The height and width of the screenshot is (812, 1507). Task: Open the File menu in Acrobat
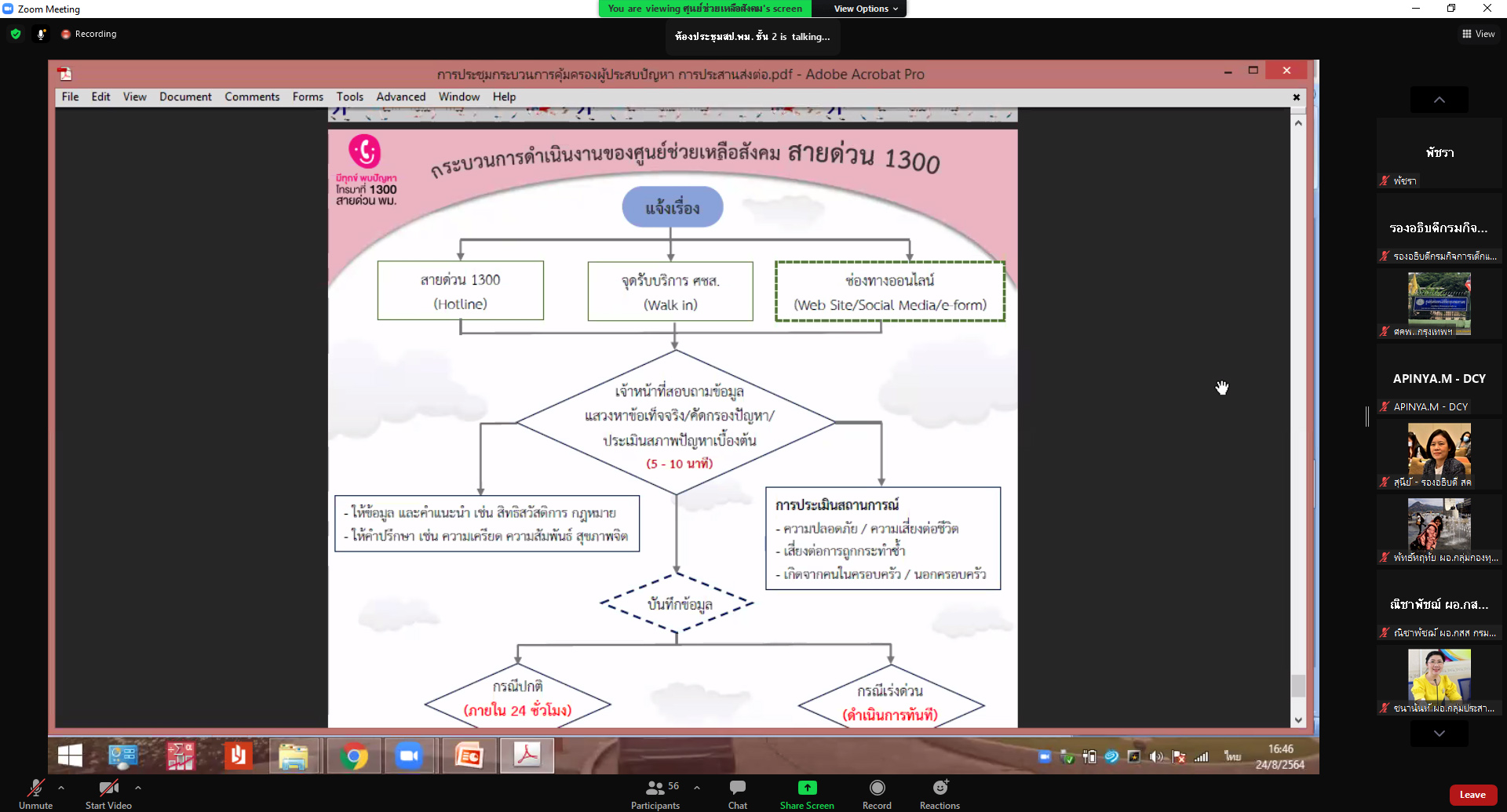coord(70,96)
